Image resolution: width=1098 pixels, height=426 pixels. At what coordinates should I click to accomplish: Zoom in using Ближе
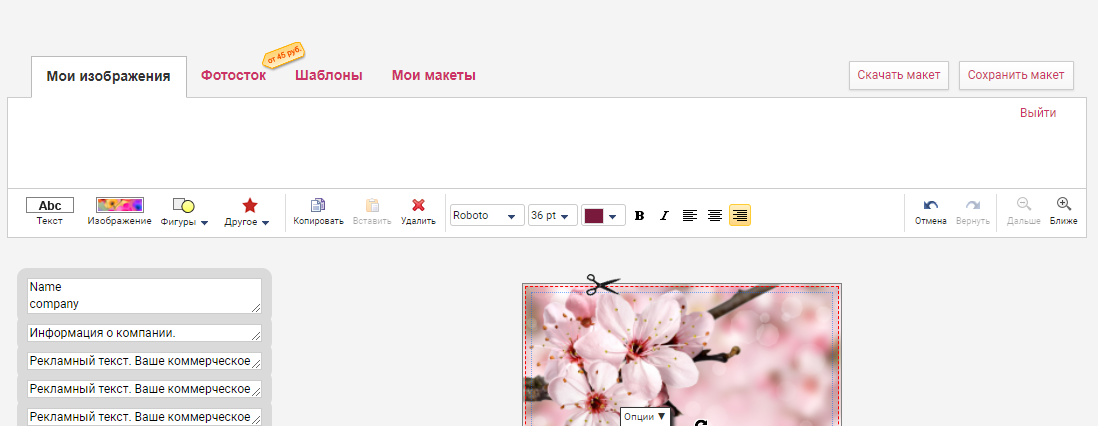tap(1064, 211)
